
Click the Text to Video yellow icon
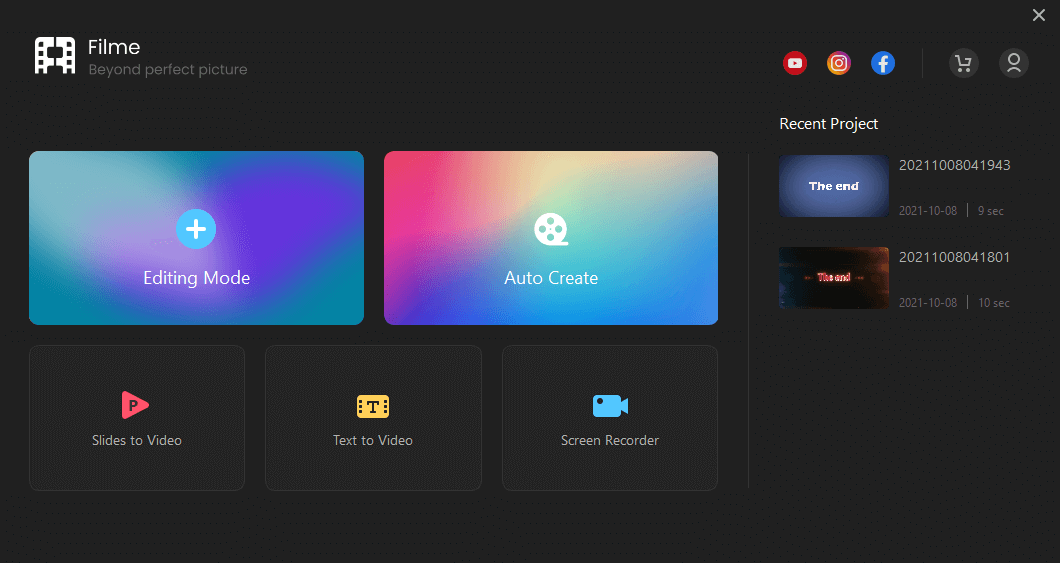[x=373, y=406]
